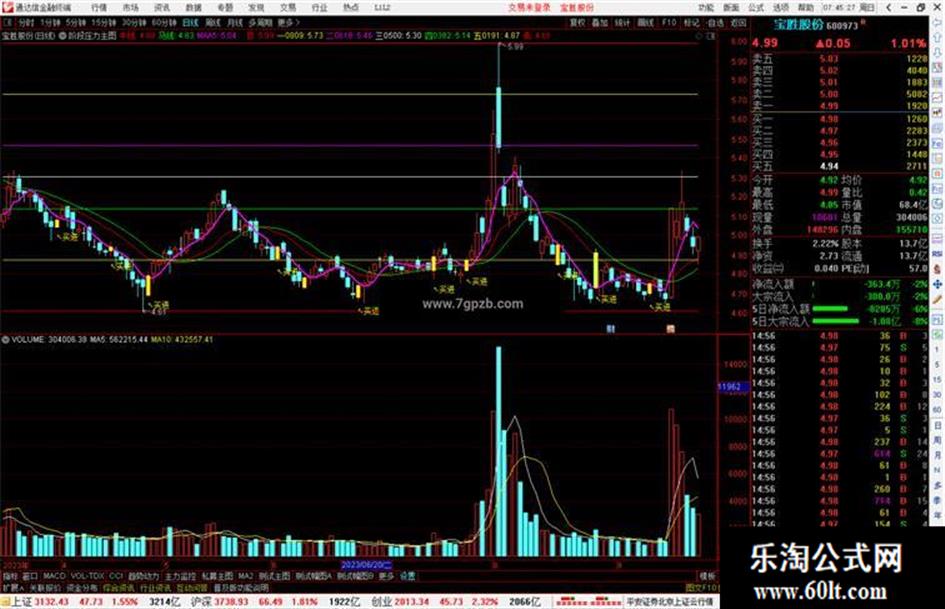Viewport: 945px width, 609px height.
Task: Open the 公式 menu at top right
Action: click(x=756, y=8)
